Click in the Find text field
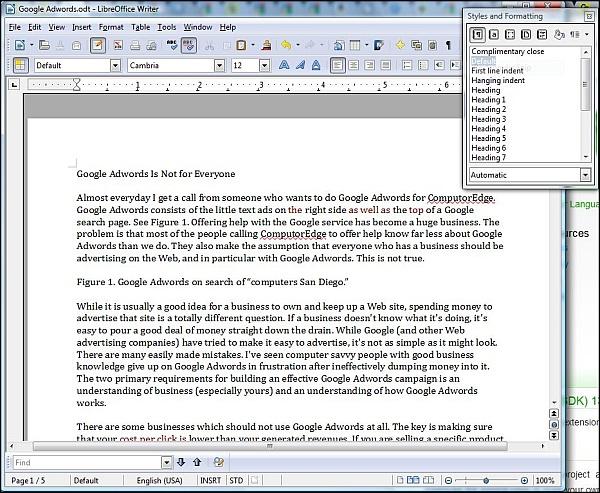The width and height of the screenshot is (600, 493). pyautogui.click(x=87, y=462)
